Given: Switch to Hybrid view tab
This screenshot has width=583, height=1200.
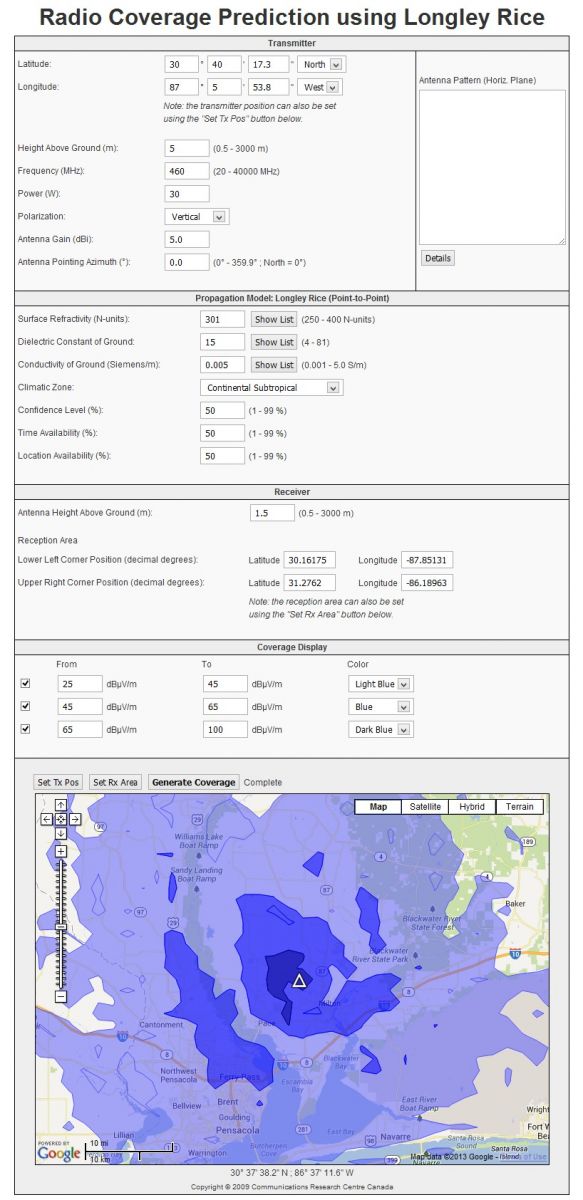Looking at the screenshot, I should 472,806.
